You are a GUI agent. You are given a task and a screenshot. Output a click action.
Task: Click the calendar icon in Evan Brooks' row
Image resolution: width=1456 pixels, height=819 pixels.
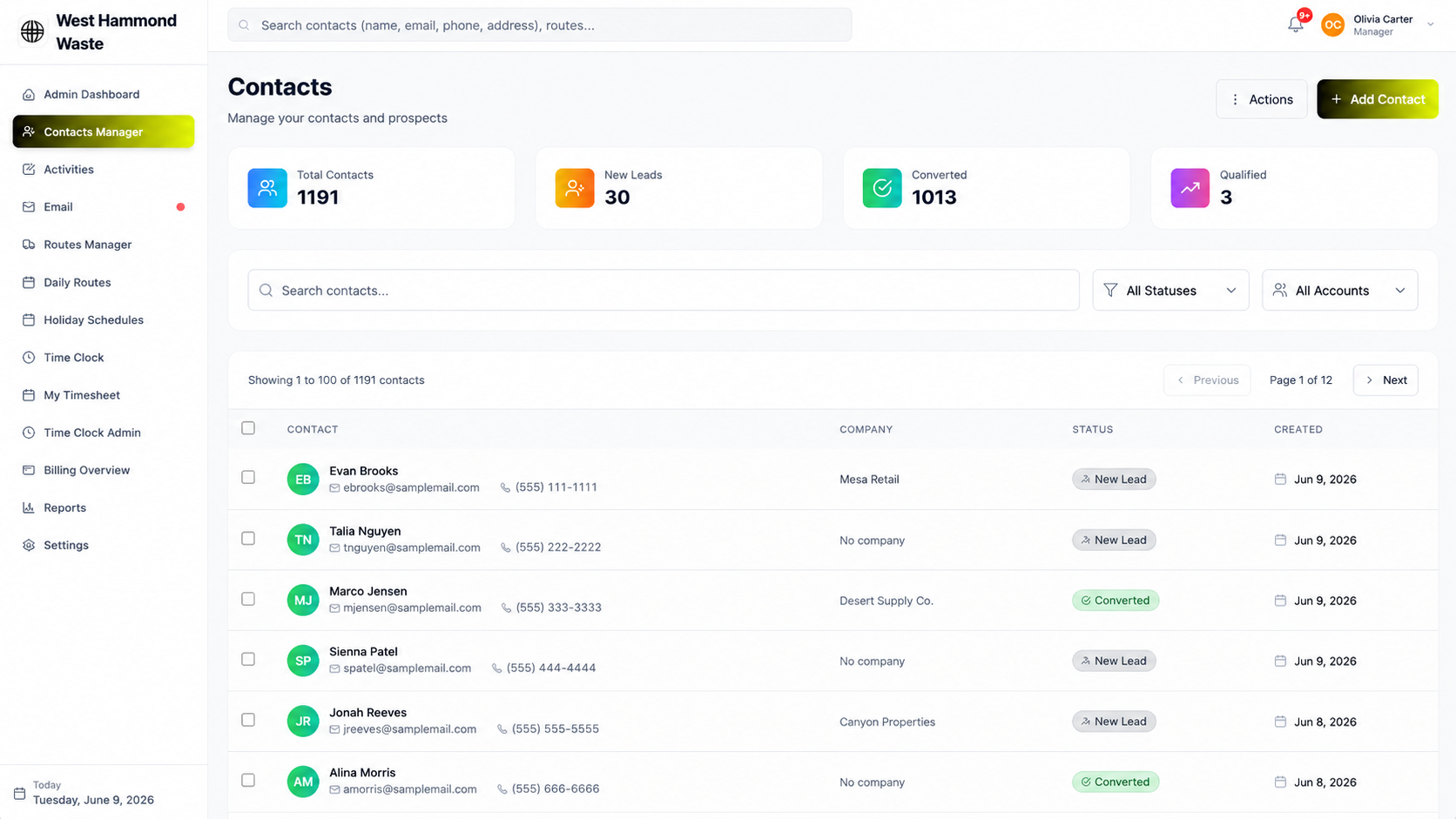tap(1280, 480)
